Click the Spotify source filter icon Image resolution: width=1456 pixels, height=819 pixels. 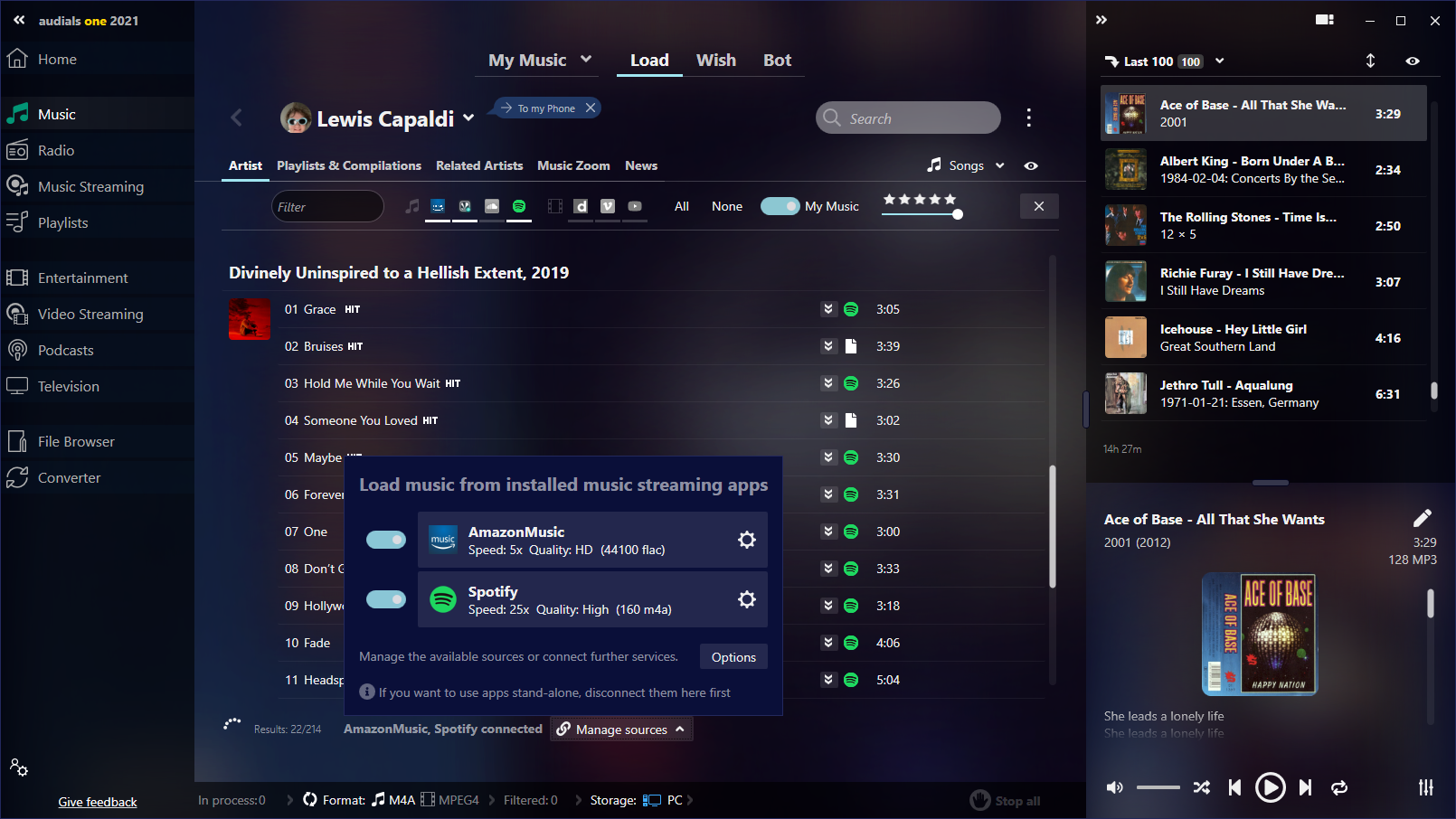(x=519, y=206)
